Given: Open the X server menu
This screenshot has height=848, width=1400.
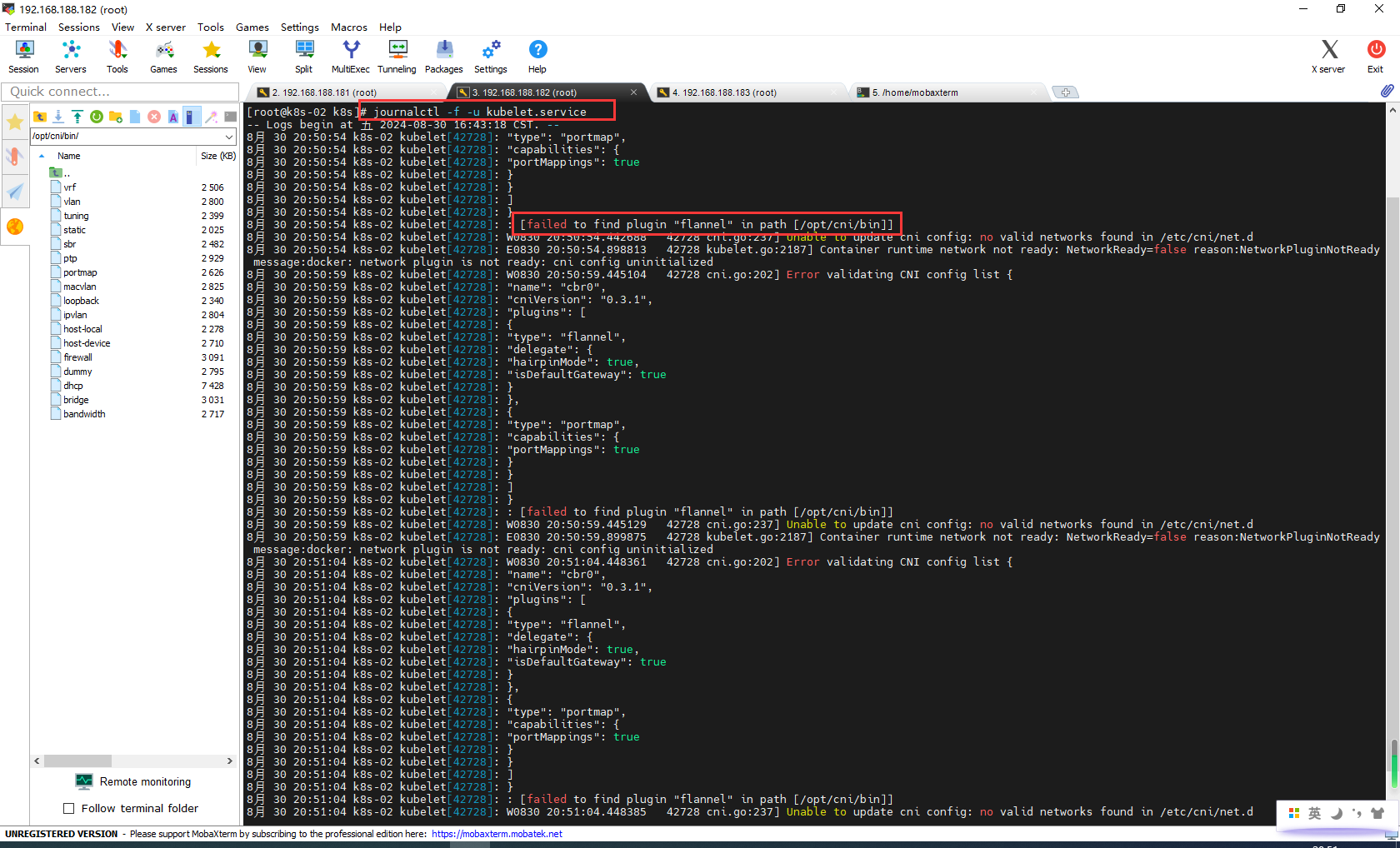Looking at the screenshot, I should click(166, 27).
